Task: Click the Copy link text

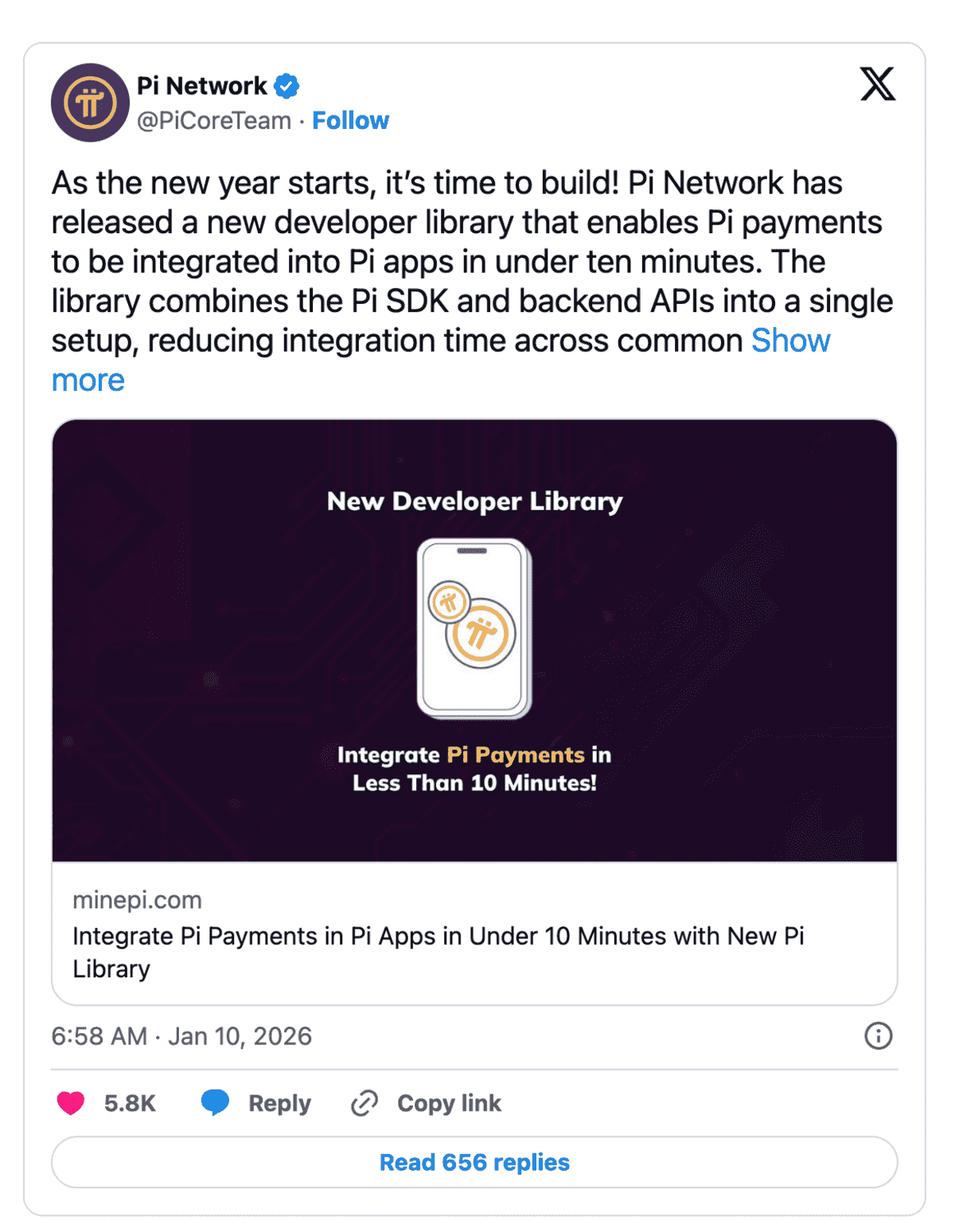Action: [448, 1103]
